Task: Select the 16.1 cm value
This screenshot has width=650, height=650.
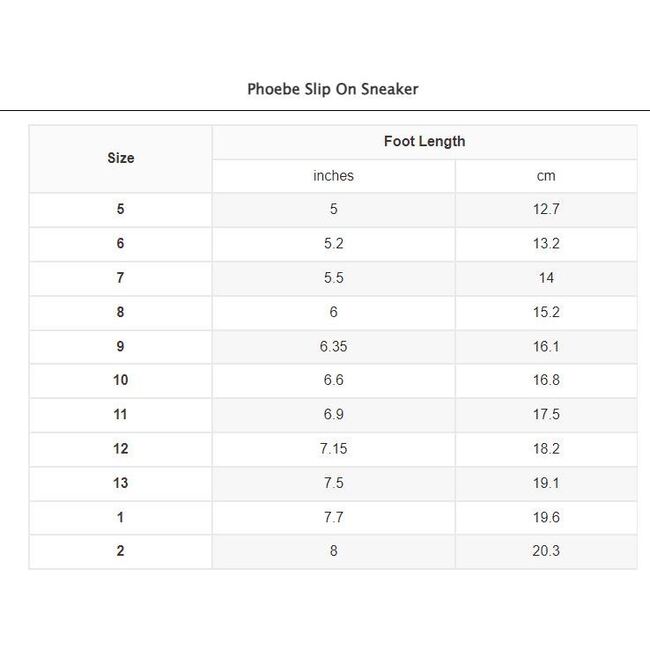Action: tap(546, 346)
